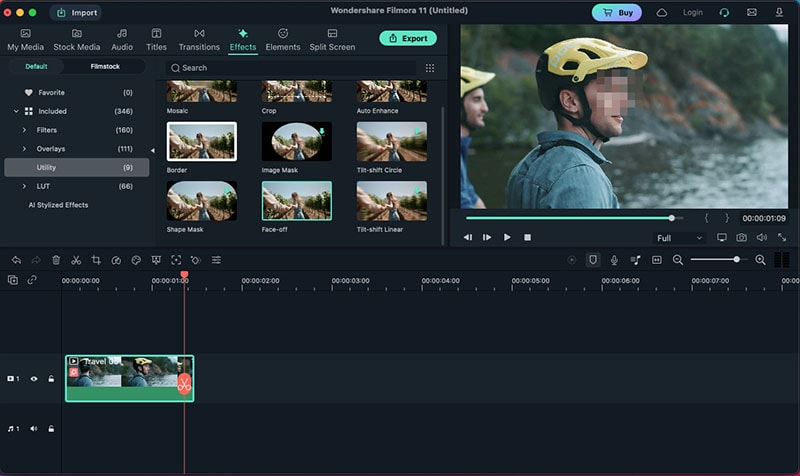Open the Transitions tab
The height and width of the screenshot is (476, 800).
pyautogui.click(x=199, y=40)
